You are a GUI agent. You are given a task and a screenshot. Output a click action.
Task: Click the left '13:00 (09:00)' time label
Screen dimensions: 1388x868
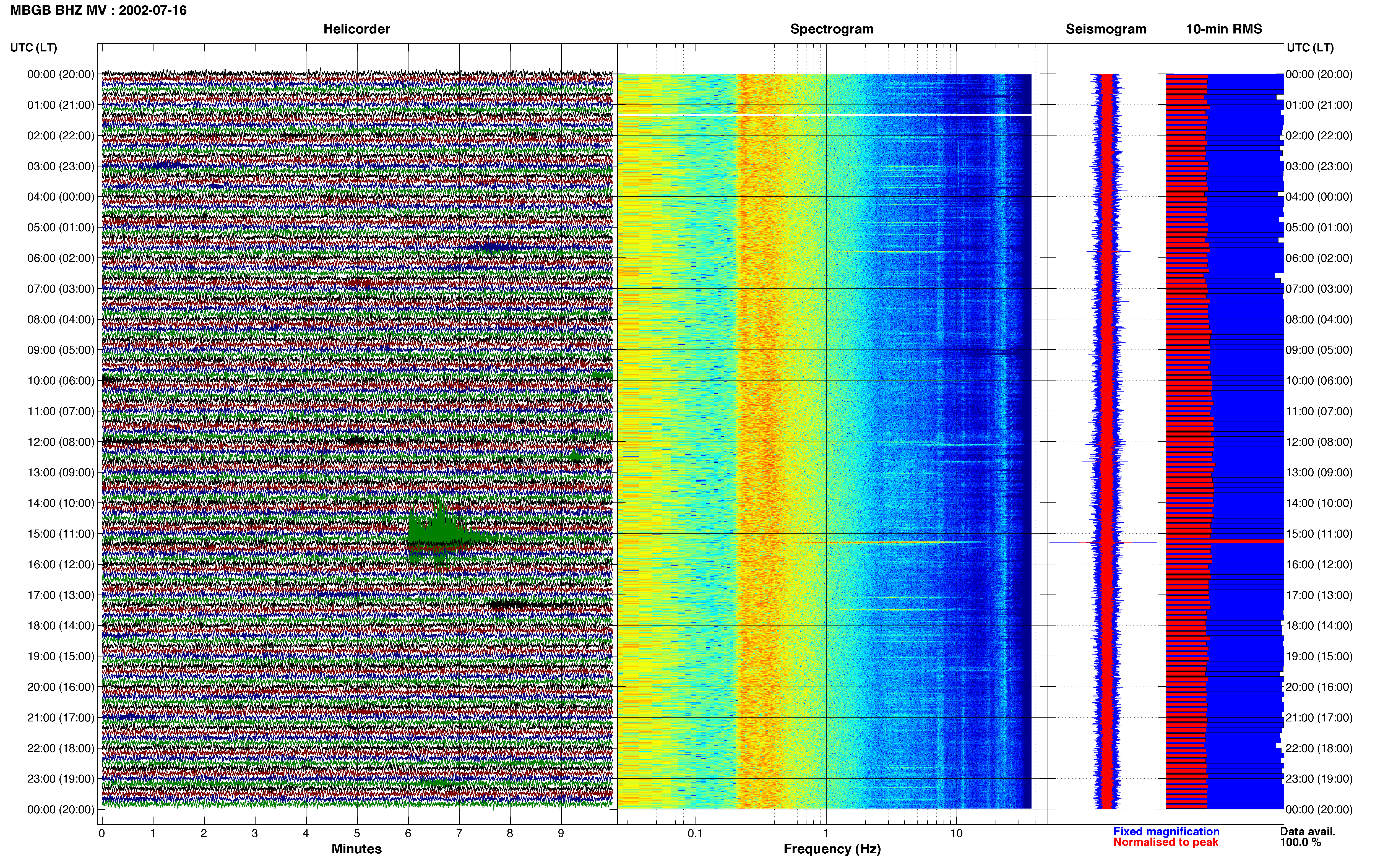(61, 473)
